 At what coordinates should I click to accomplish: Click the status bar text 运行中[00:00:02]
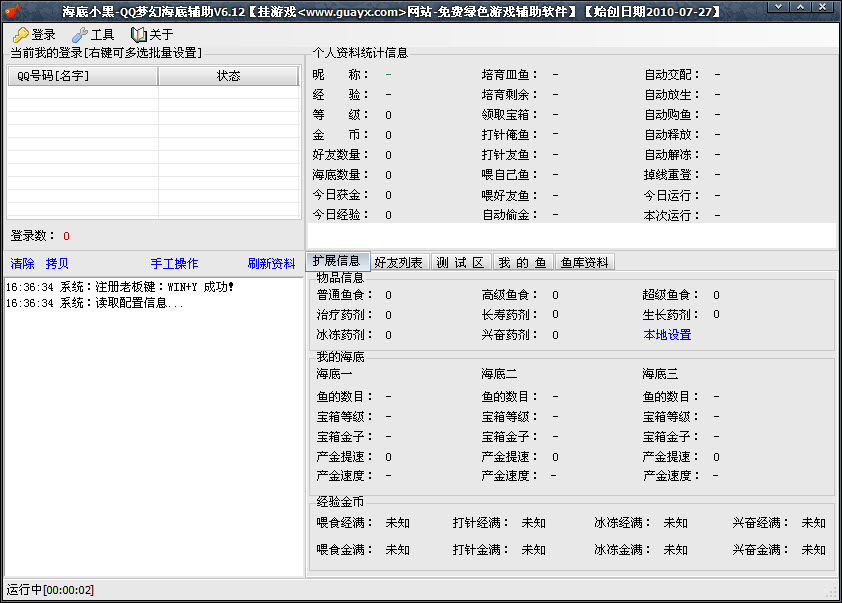point(50,590)
